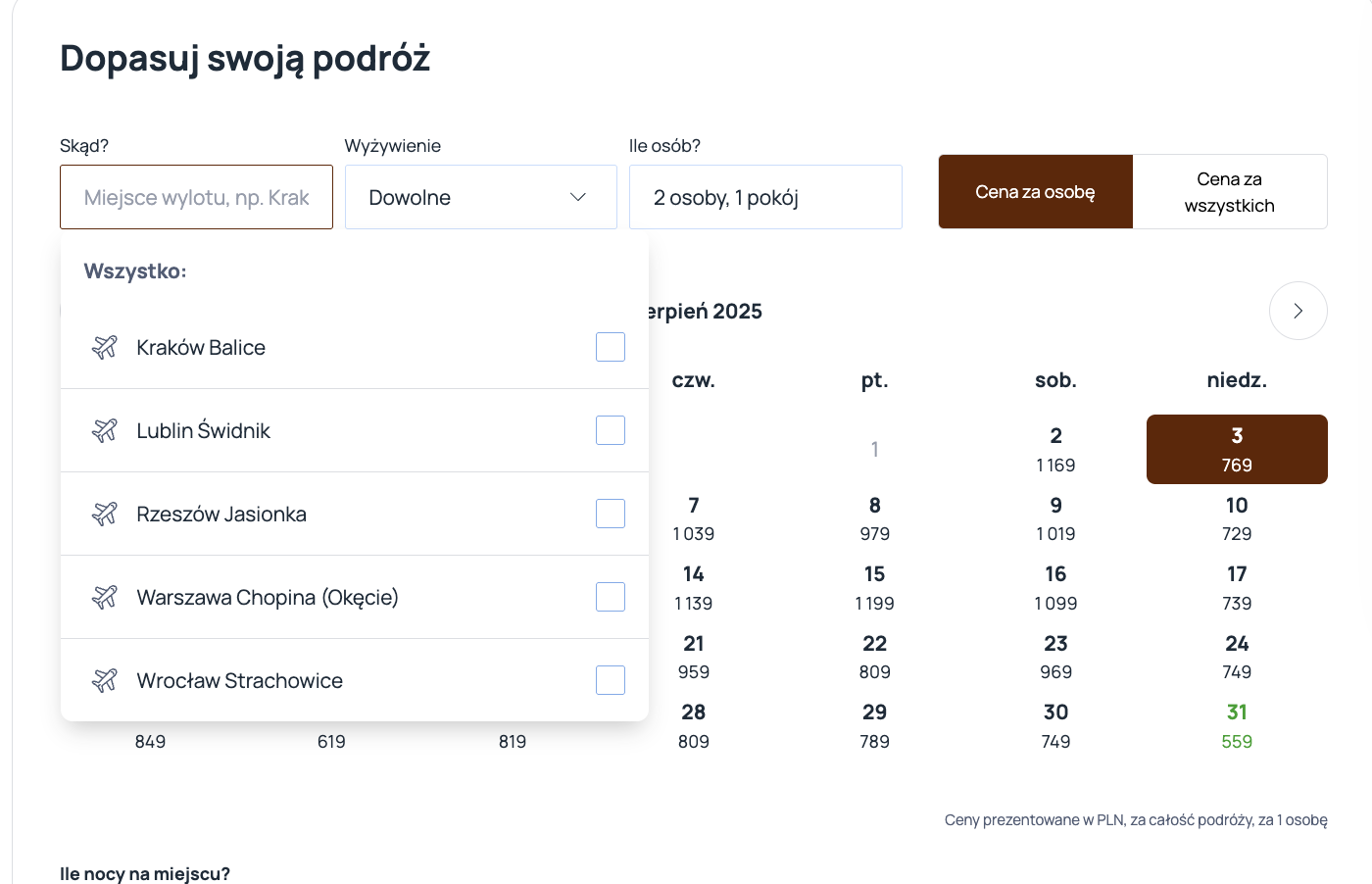The image size is (1372, 884).
Task: Click the plane icon next to Wrocław Strachowice
Action: coord(103,679)
